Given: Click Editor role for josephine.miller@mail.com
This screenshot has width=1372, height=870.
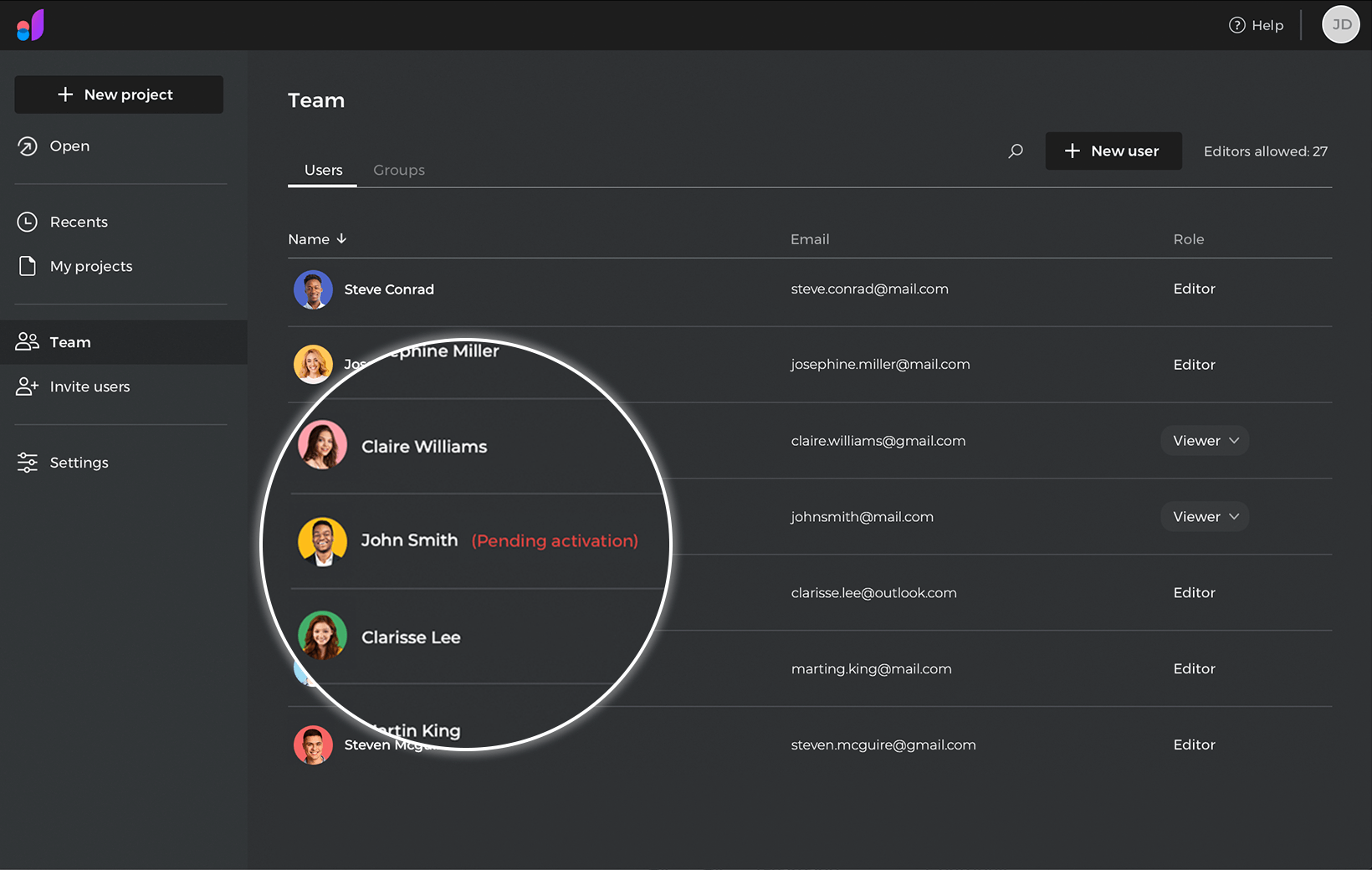Looking at the screenshot, I should click(1194, 365).
